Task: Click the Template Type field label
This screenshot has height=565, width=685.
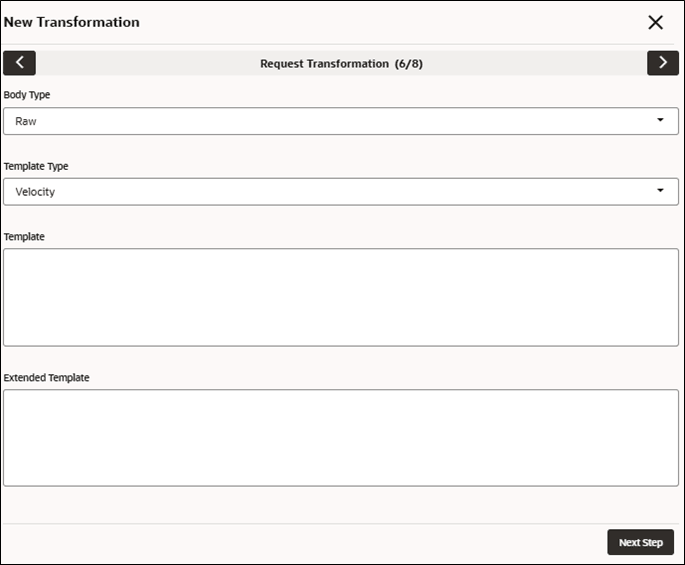Action: (x=36, y=166)
